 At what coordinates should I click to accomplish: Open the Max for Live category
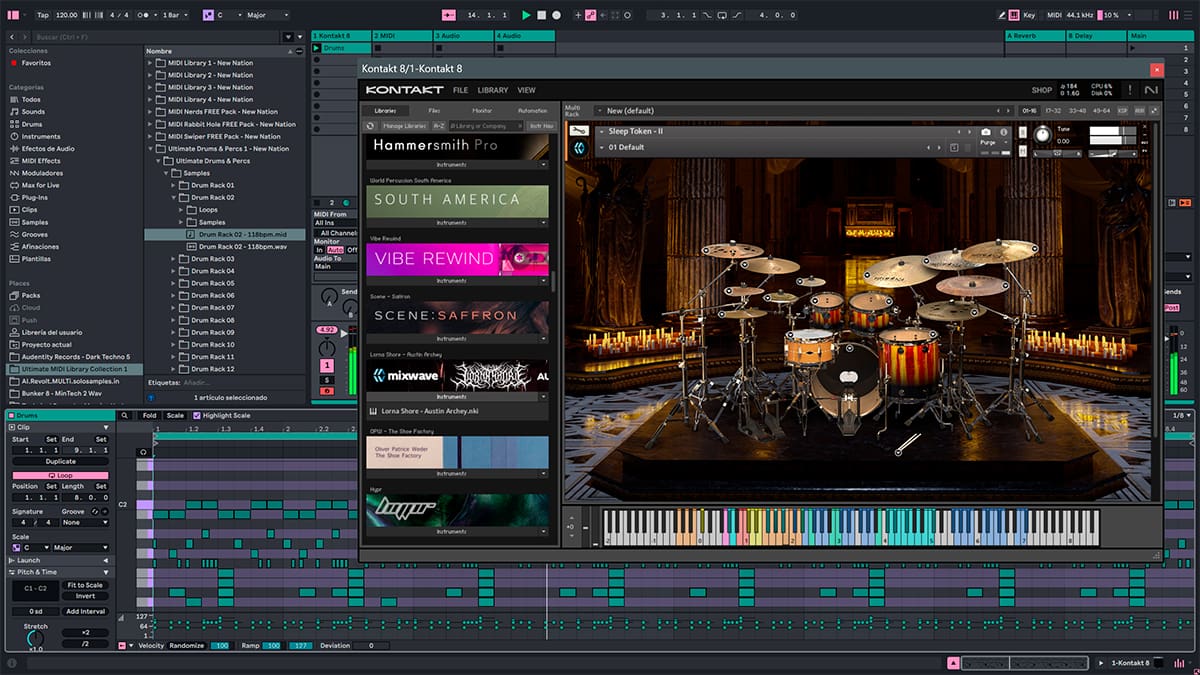(40, 185)
